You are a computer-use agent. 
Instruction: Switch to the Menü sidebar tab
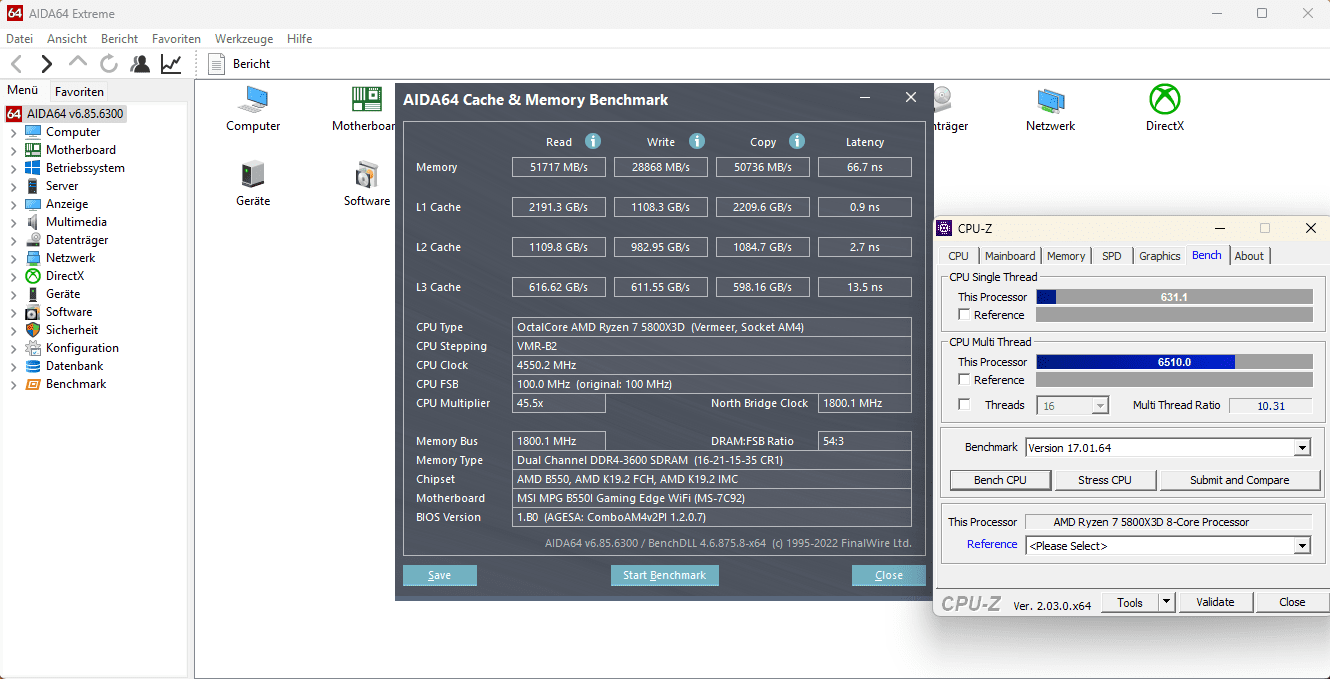click(x=23, y=91)
